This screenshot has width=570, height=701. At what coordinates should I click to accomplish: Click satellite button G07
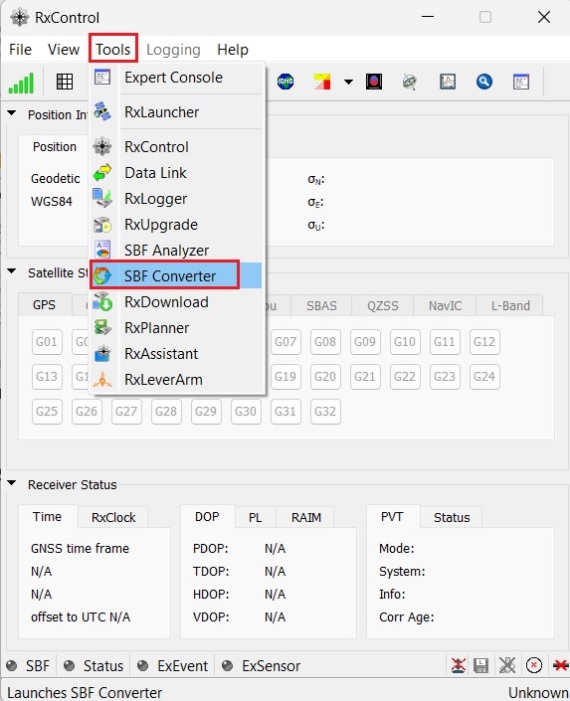click(x=285, y=342)
